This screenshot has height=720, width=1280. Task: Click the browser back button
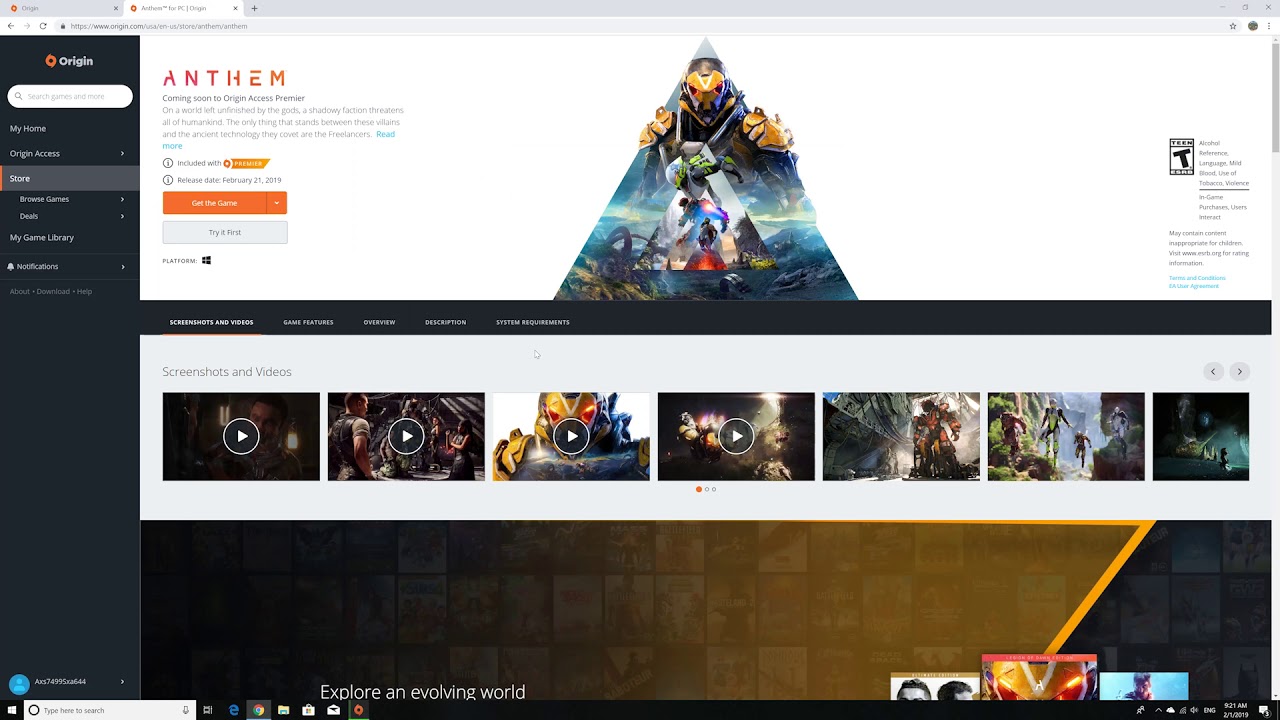pos(10,26)
